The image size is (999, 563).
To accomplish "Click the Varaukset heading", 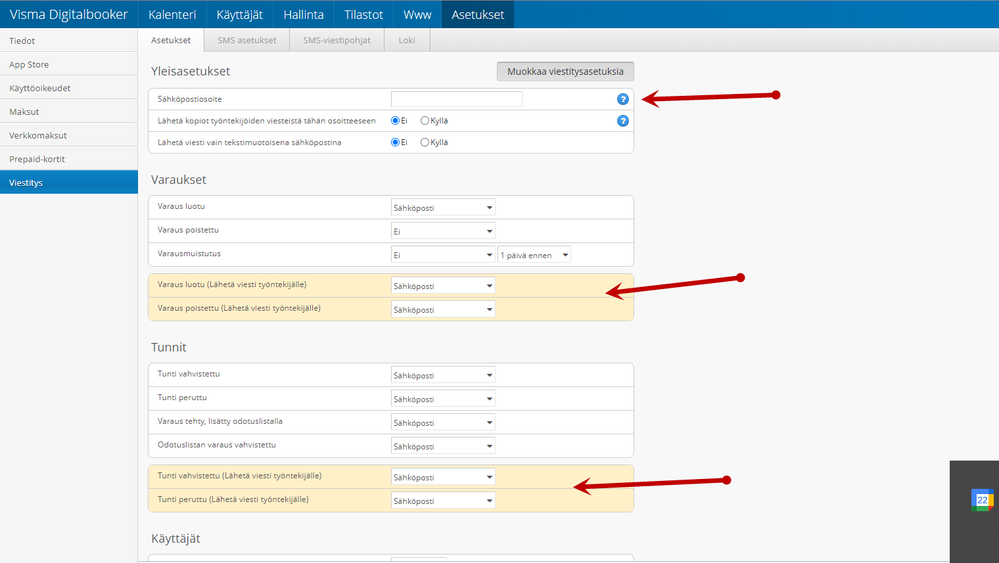I will (x=178, y=180).
